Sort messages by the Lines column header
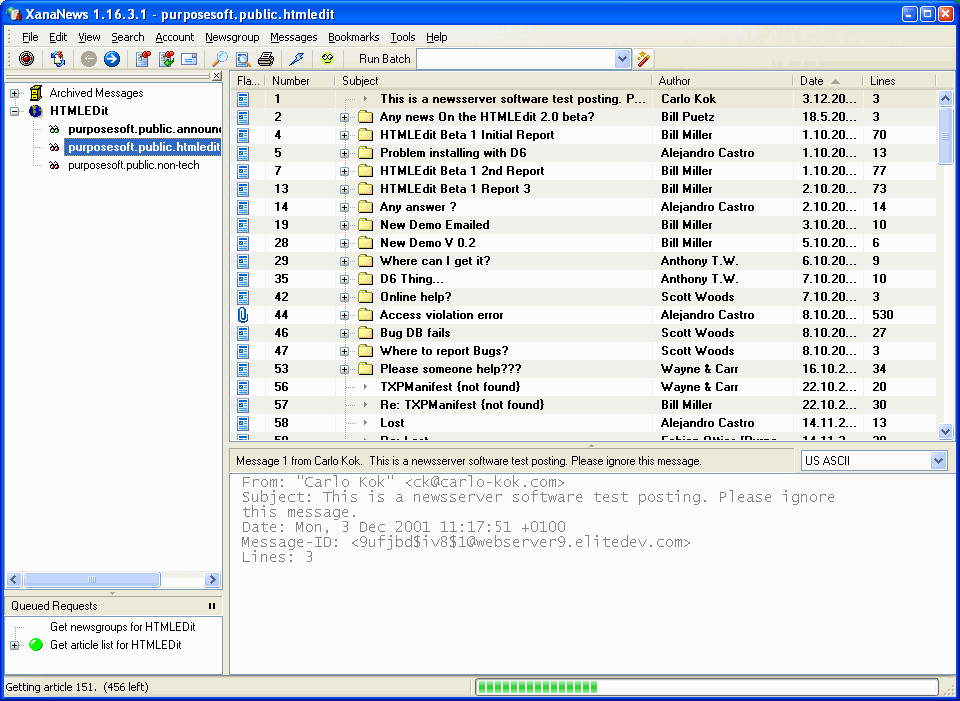Screen dimensions: 960x701 [900, 81]
